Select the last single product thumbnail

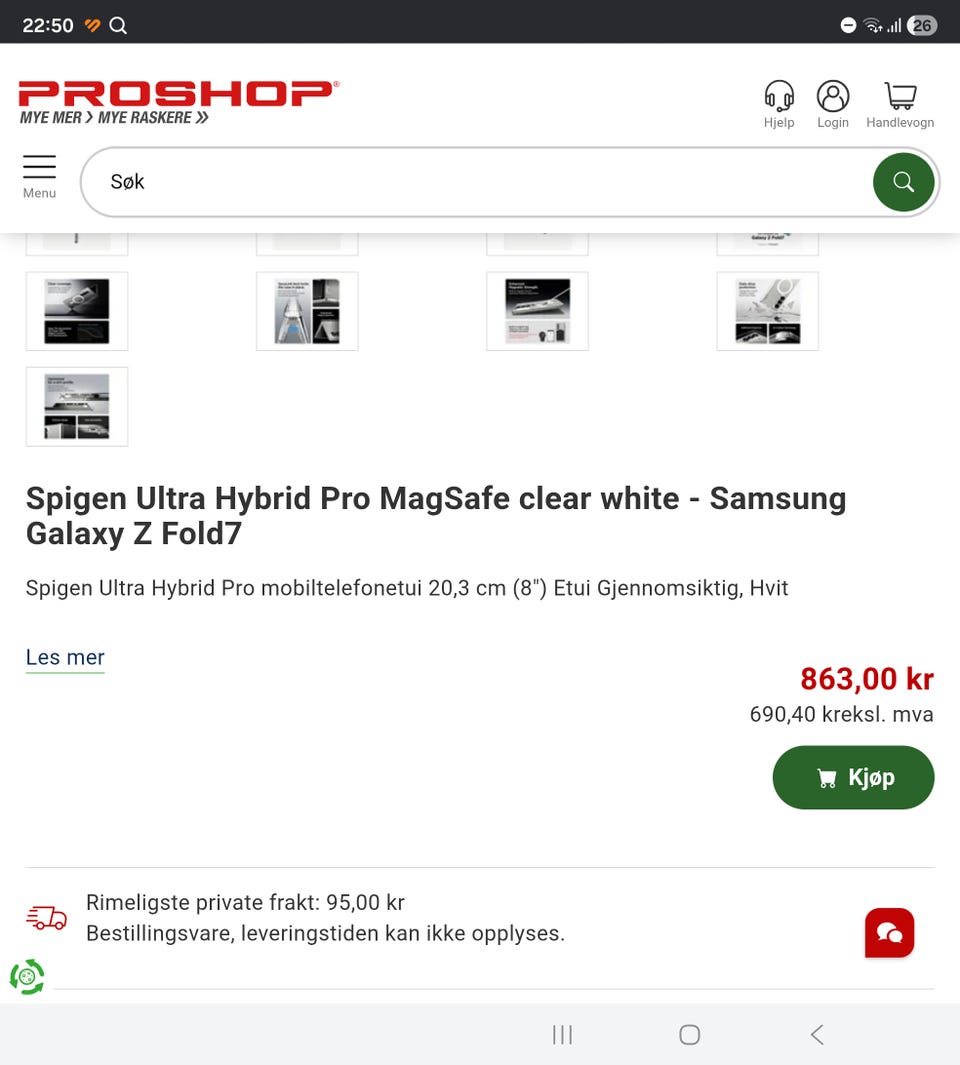pos(77,407)
